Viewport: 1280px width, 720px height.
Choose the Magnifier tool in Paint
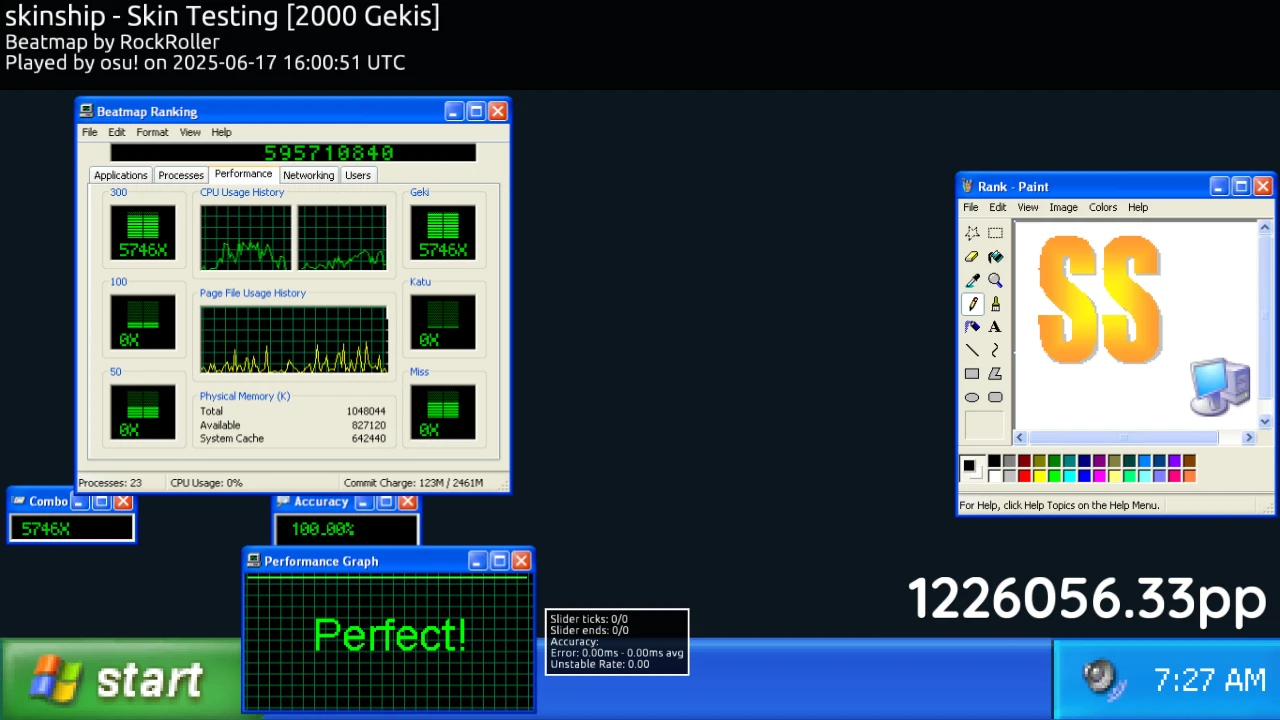pyautogui.click(x=995, y=281)
